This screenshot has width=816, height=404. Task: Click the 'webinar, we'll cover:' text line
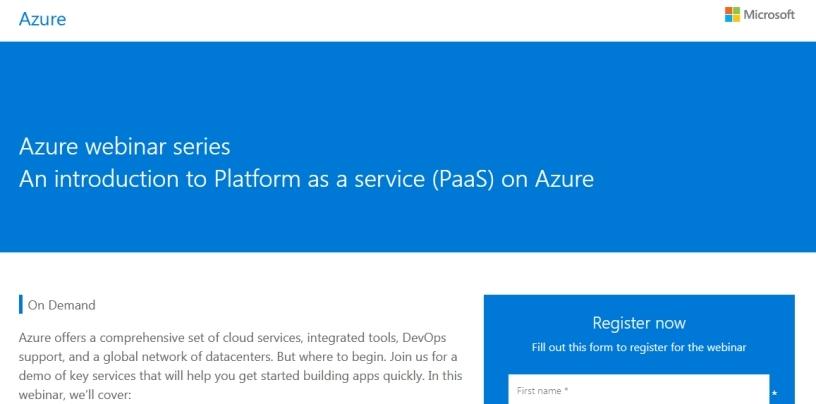click(82, 395)
